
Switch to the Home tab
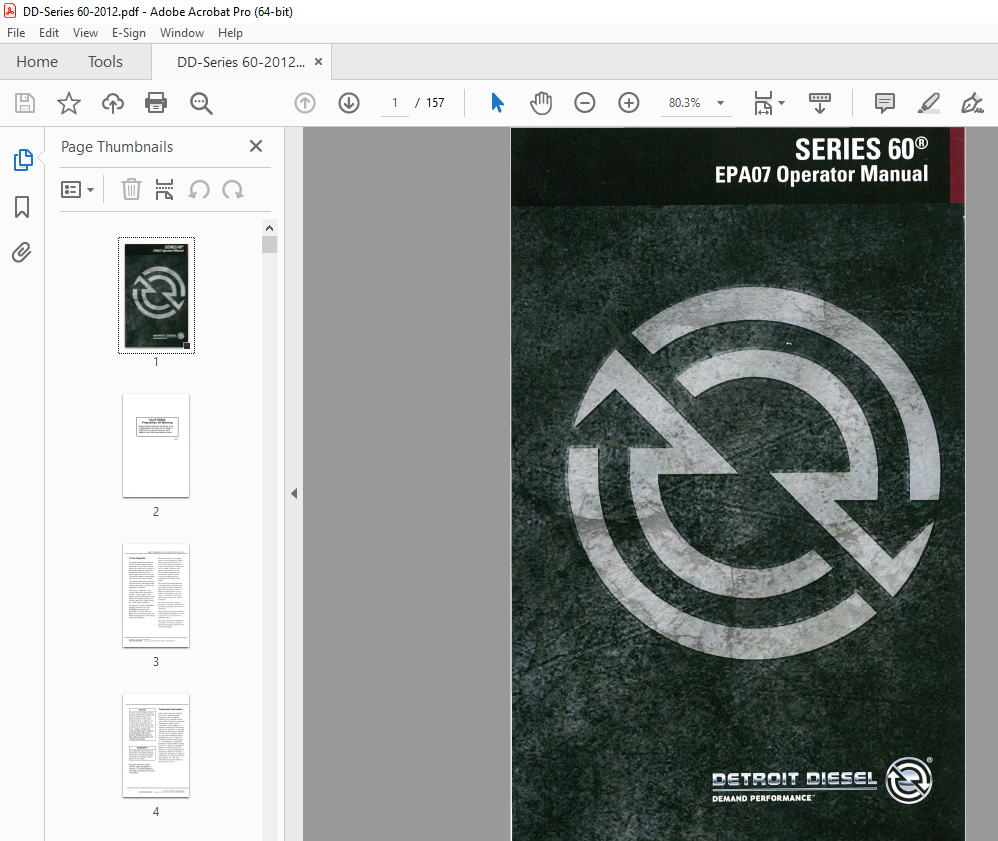(37, 62)
